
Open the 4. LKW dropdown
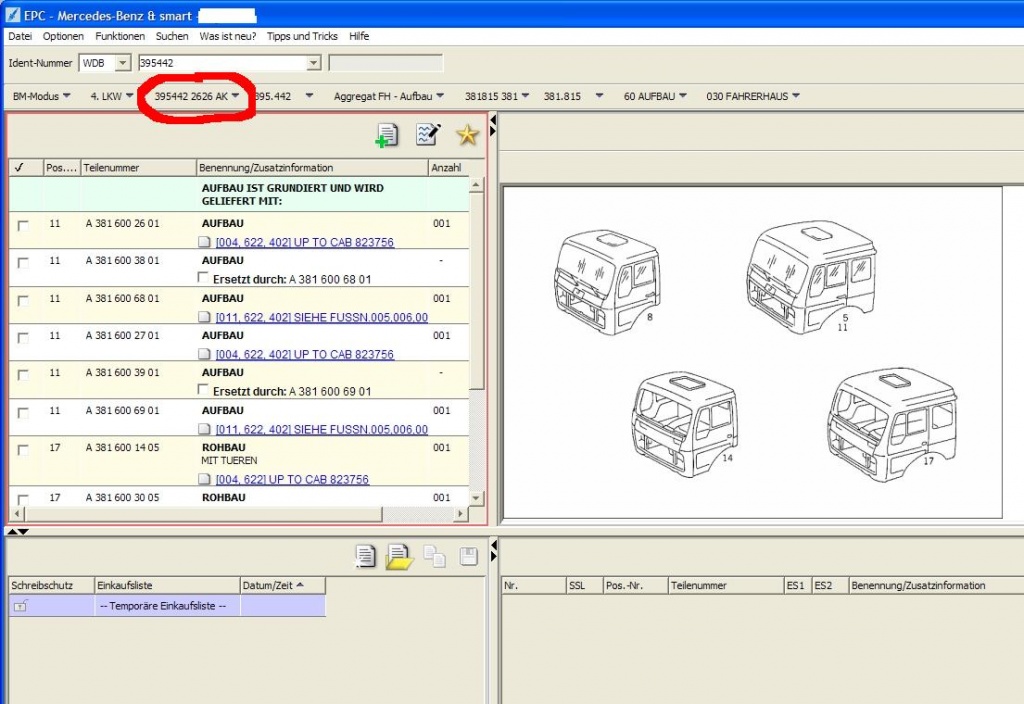112,97
